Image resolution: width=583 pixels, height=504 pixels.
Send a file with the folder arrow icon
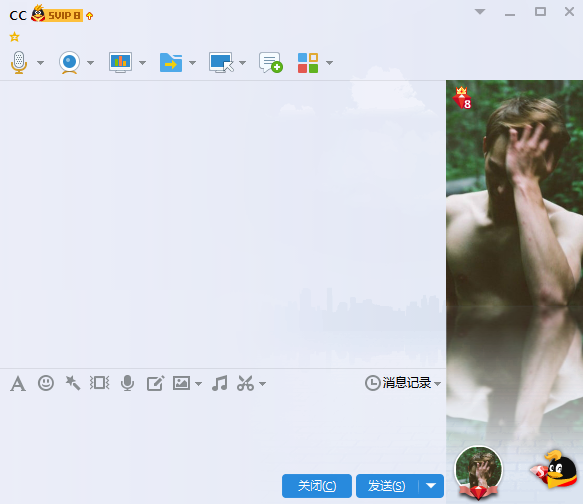171,62
